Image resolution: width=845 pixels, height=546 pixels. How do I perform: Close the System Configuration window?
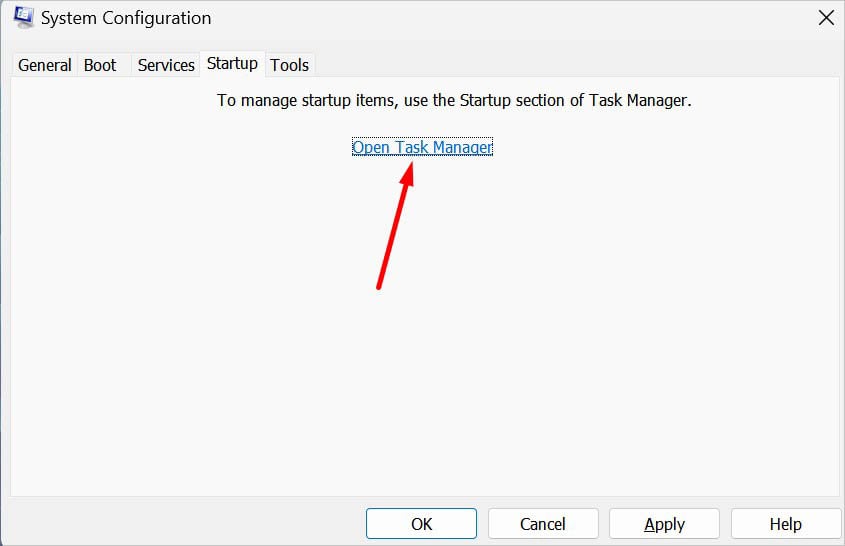(826, 18)
